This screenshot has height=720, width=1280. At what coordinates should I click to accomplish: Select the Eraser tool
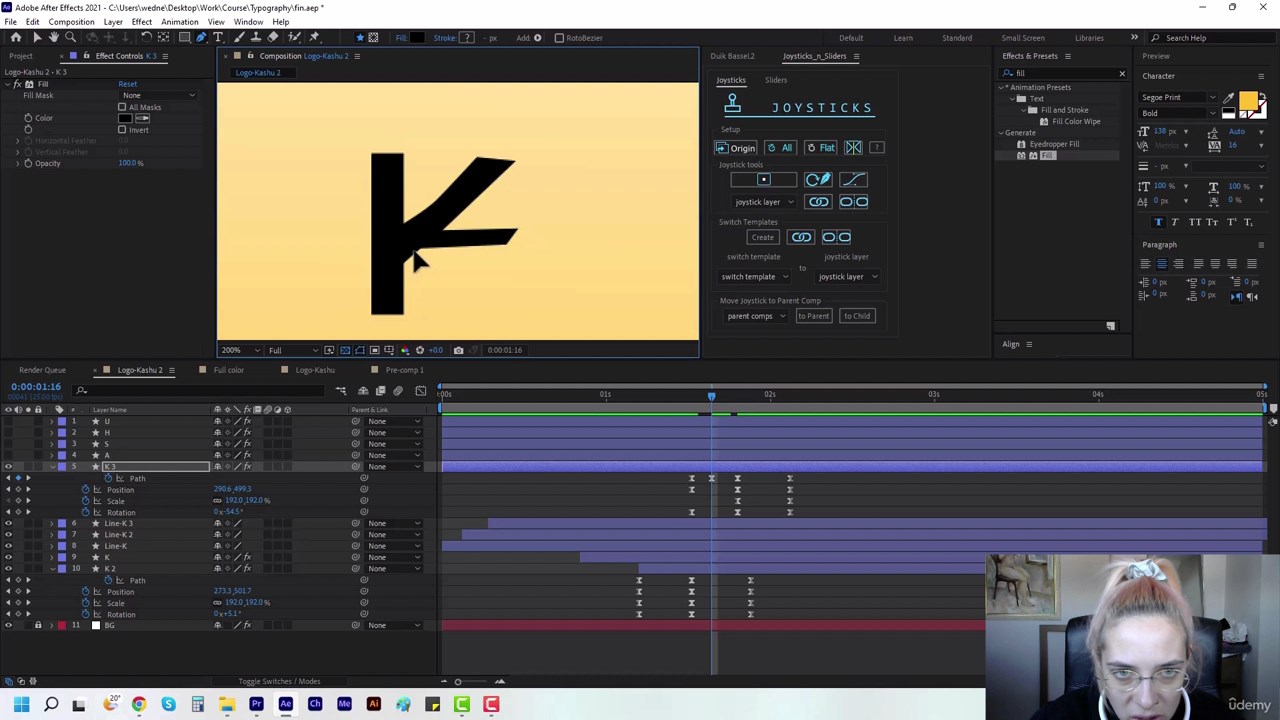273,38
